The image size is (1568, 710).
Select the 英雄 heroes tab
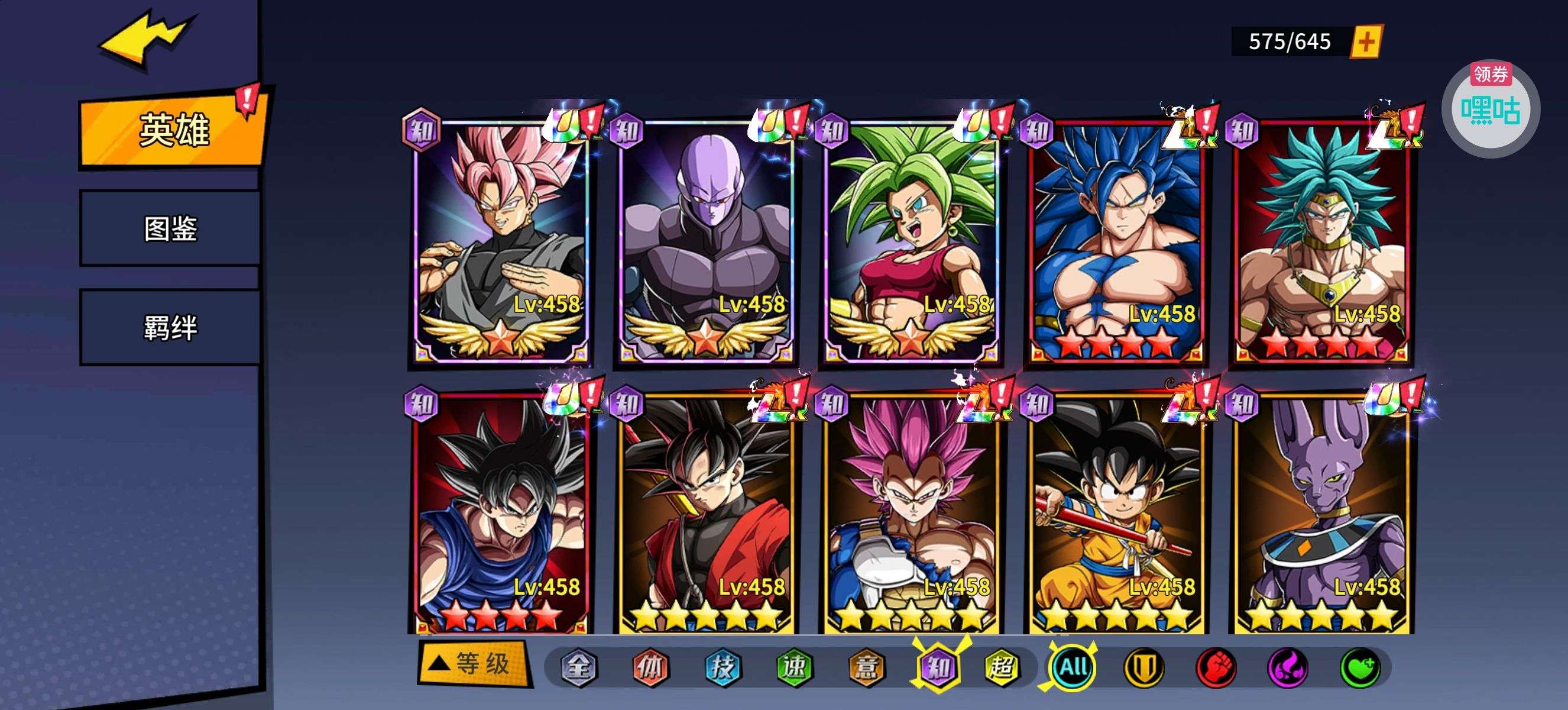(x=173, y=129)
